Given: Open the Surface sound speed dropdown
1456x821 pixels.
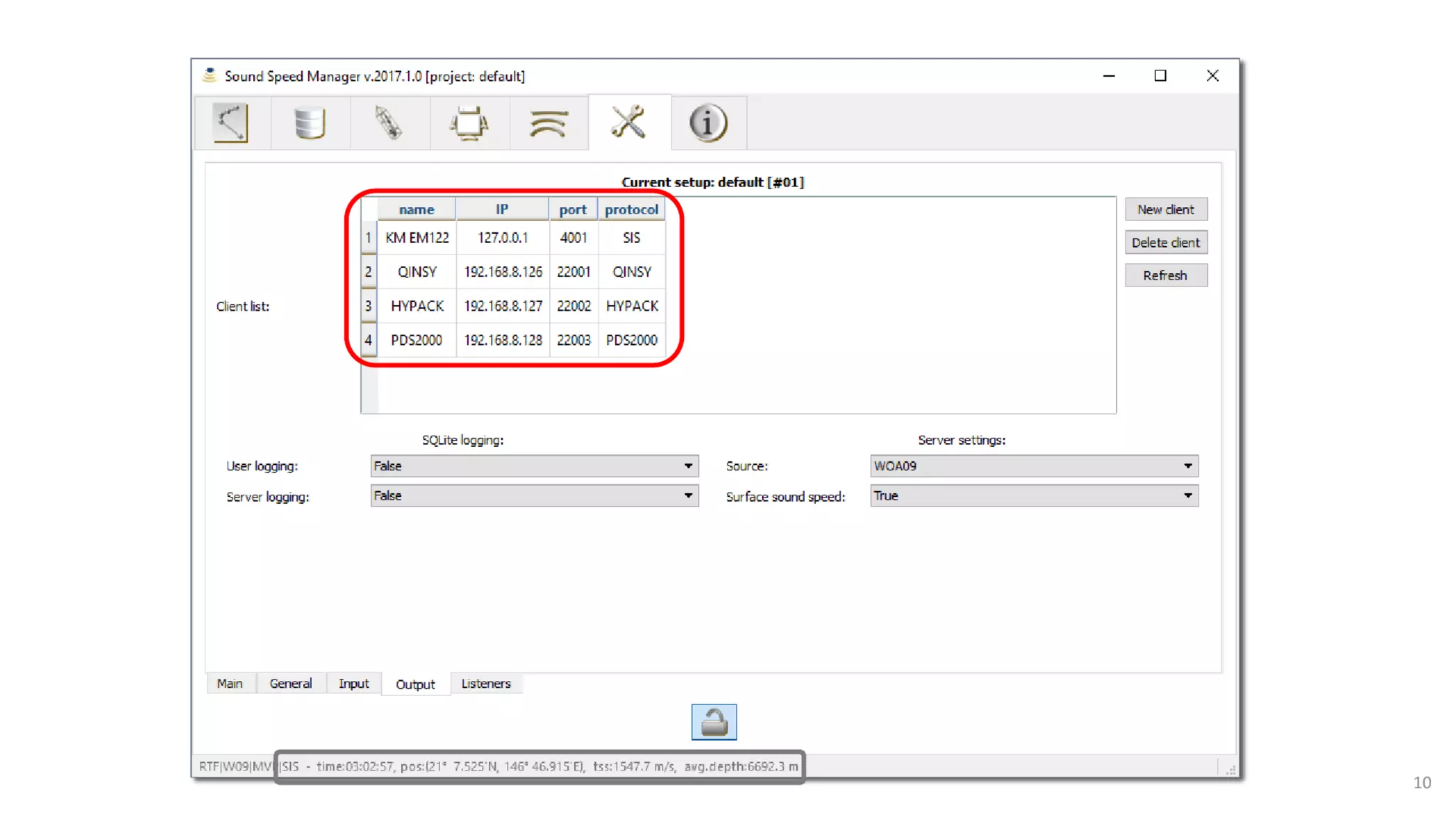Looking at the screenshot, I should (x=1033, y=496).
